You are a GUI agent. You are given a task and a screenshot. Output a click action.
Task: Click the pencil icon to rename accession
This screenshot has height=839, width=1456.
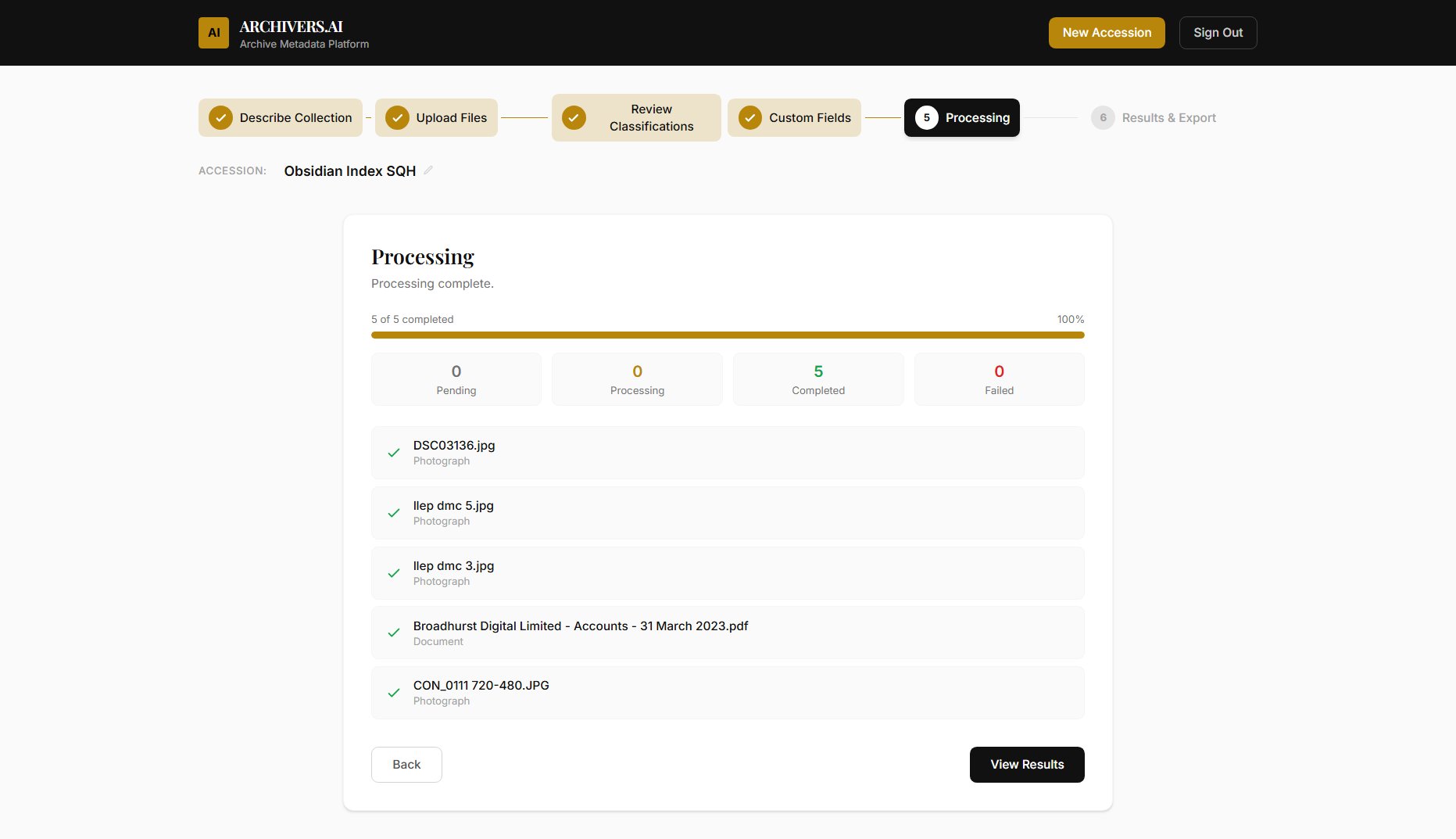[427, 170]
